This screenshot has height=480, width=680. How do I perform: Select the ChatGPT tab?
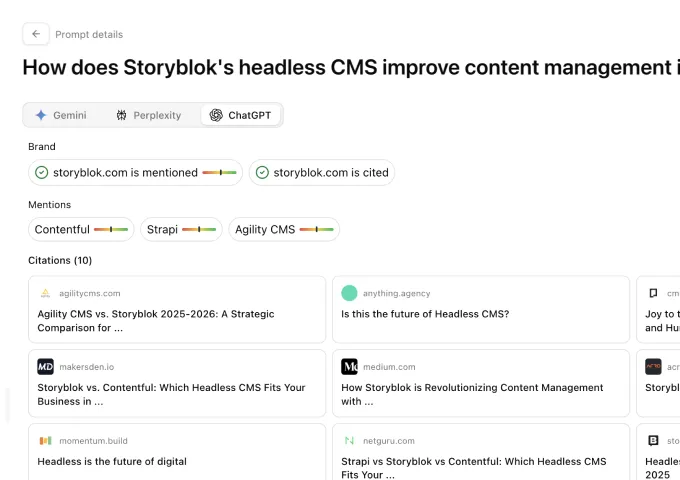pyautogui.click(x=241, y=115)
